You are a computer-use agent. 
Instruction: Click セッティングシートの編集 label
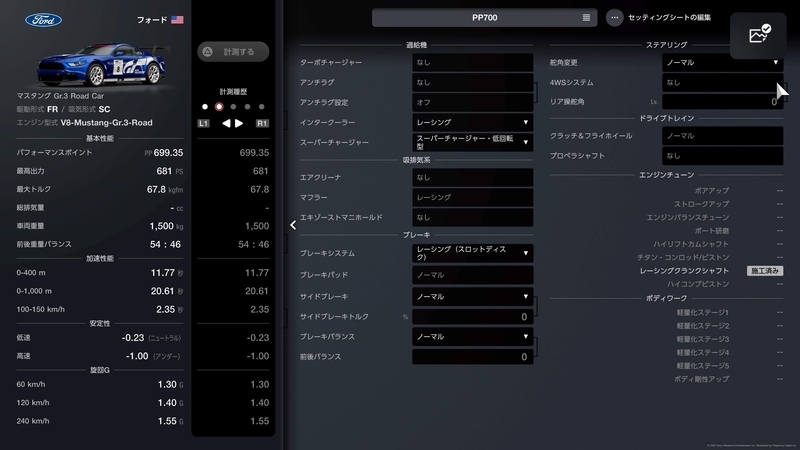point(669,17)
